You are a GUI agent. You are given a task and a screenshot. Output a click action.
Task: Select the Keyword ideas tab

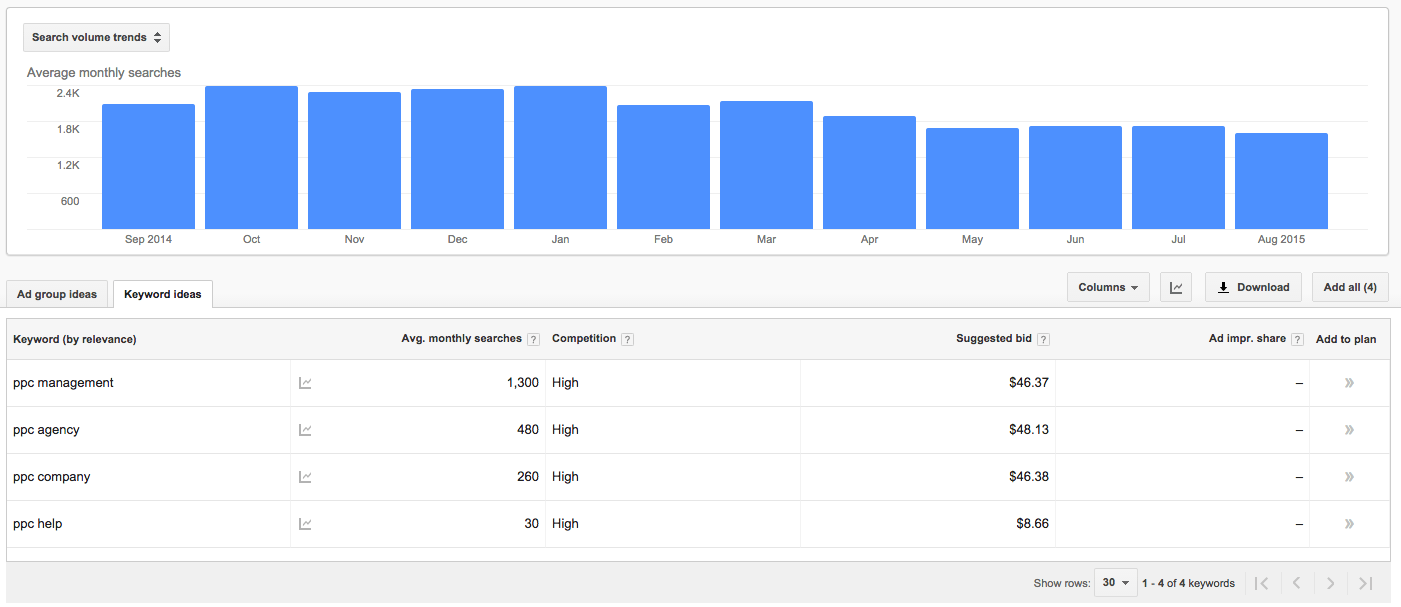pos(163,294)
